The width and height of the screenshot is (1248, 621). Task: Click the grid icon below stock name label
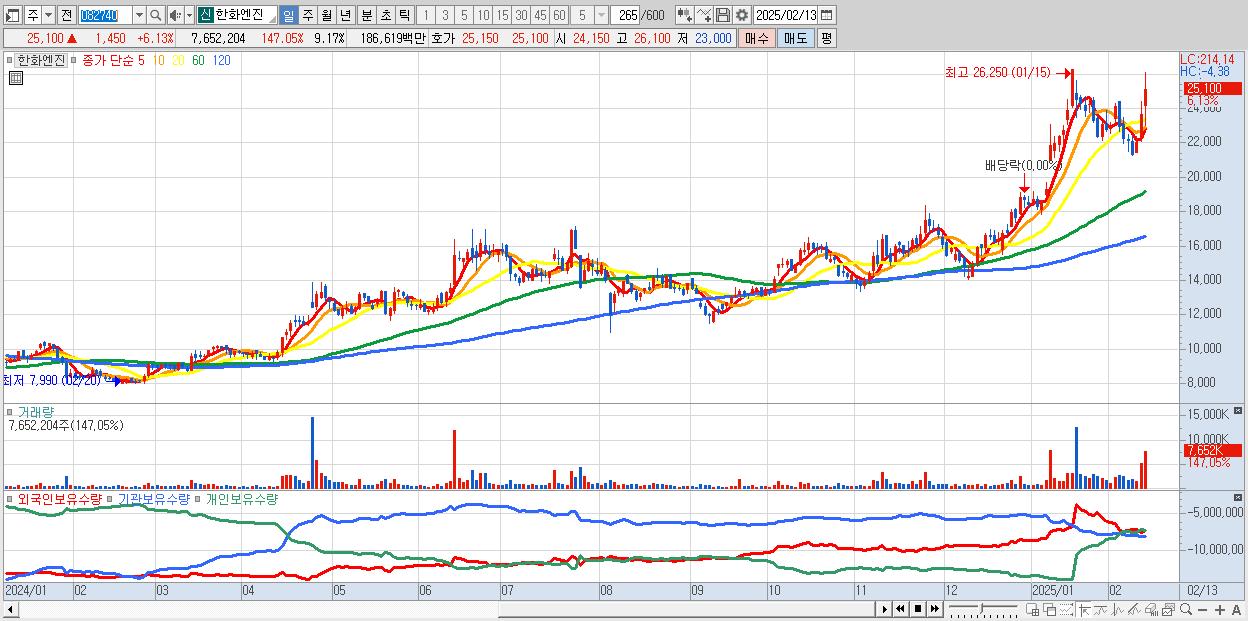(x=15, y=78)
